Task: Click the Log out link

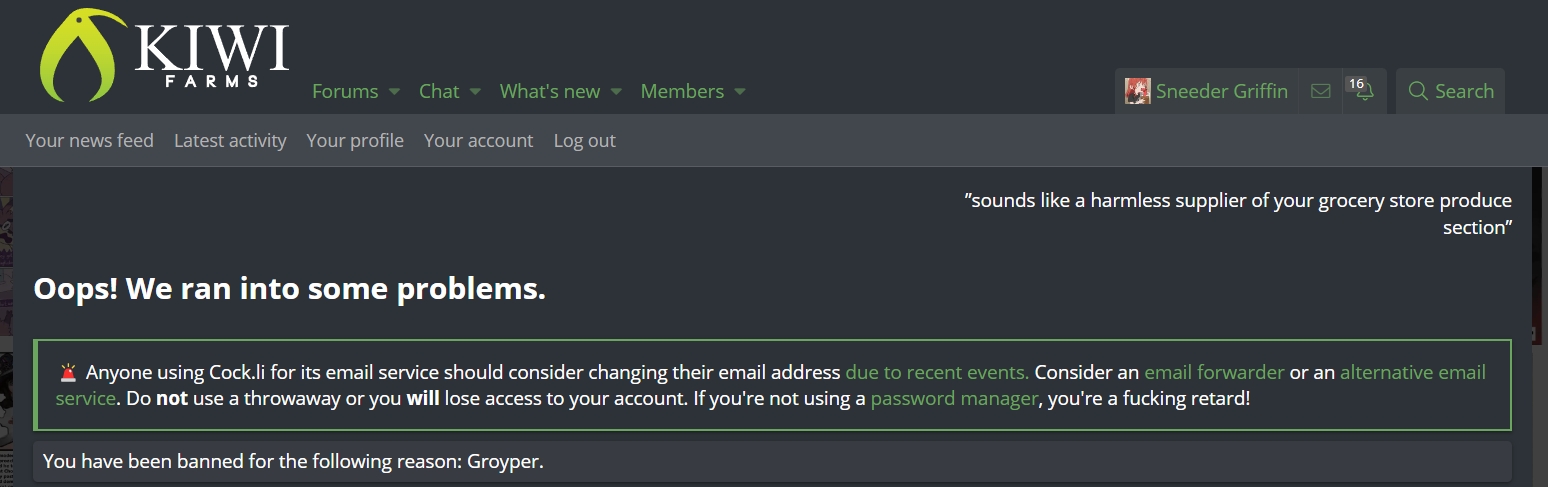Action: (585, 141)
